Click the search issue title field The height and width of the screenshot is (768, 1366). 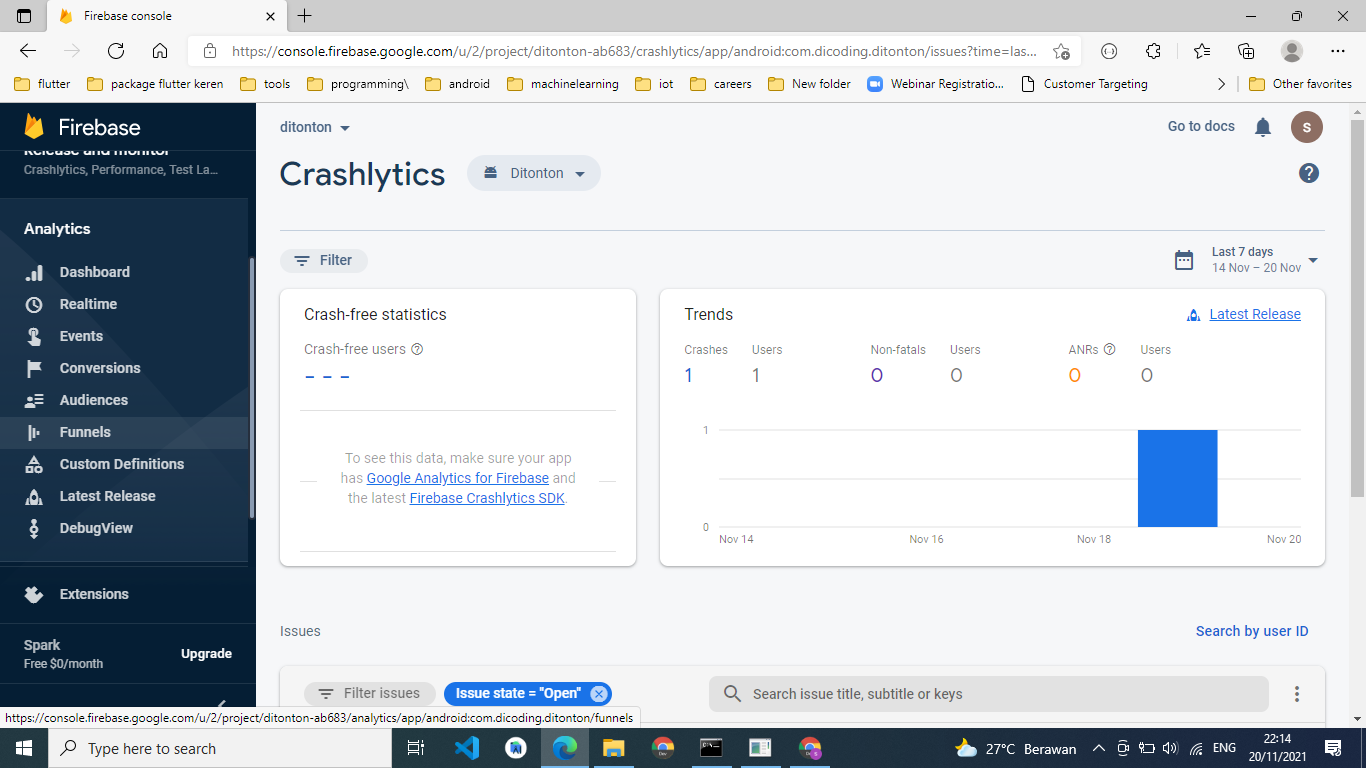[x=988, y=694]
